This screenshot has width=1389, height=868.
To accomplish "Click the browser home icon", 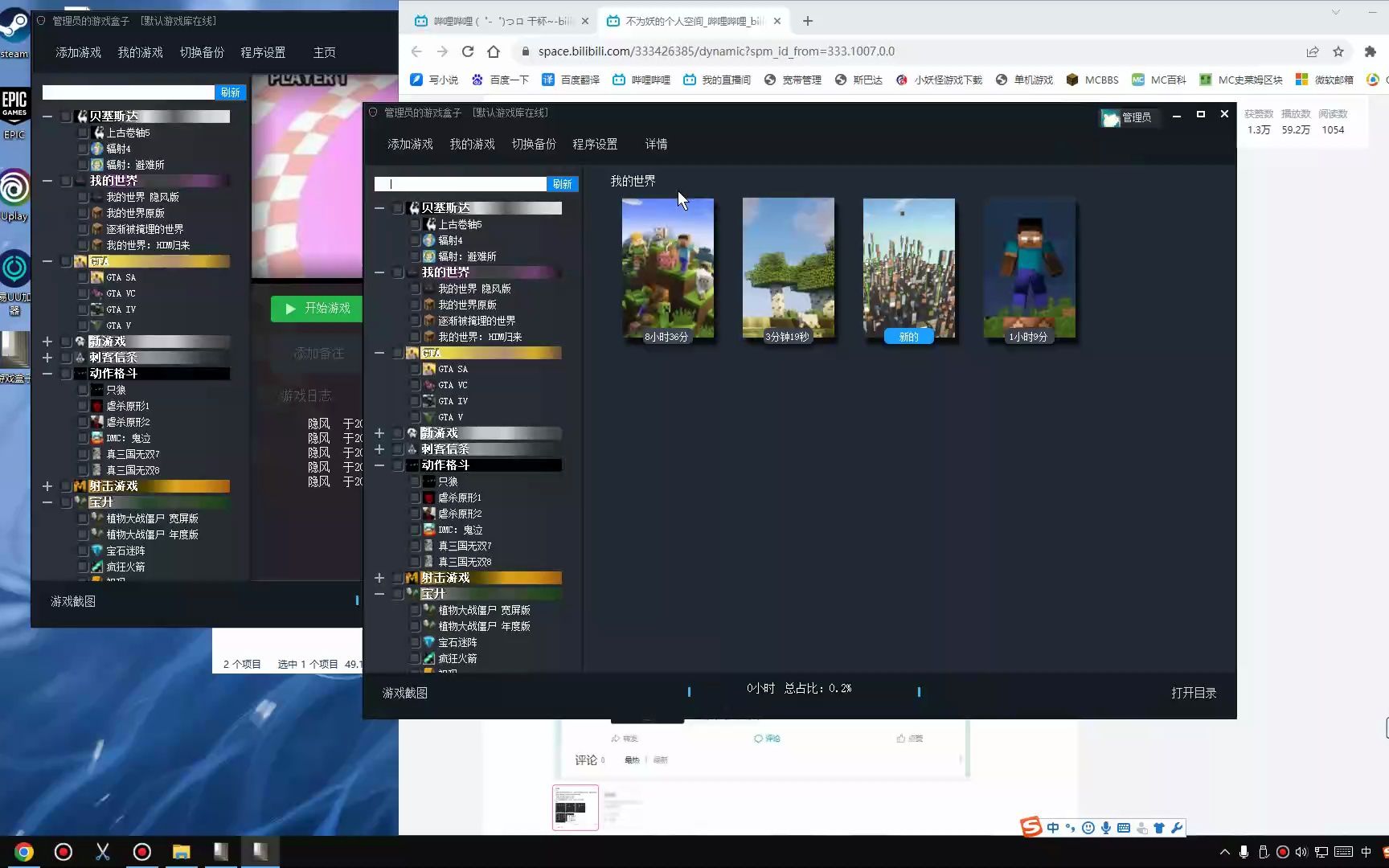I will click(x=494, y=51).
